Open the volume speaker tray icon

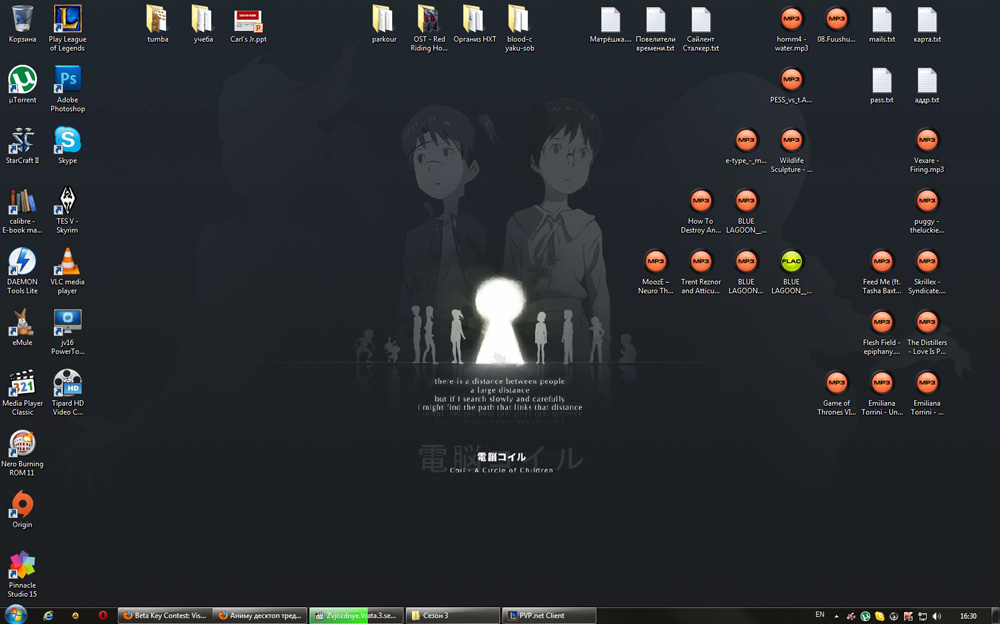(x=936, y=616)
